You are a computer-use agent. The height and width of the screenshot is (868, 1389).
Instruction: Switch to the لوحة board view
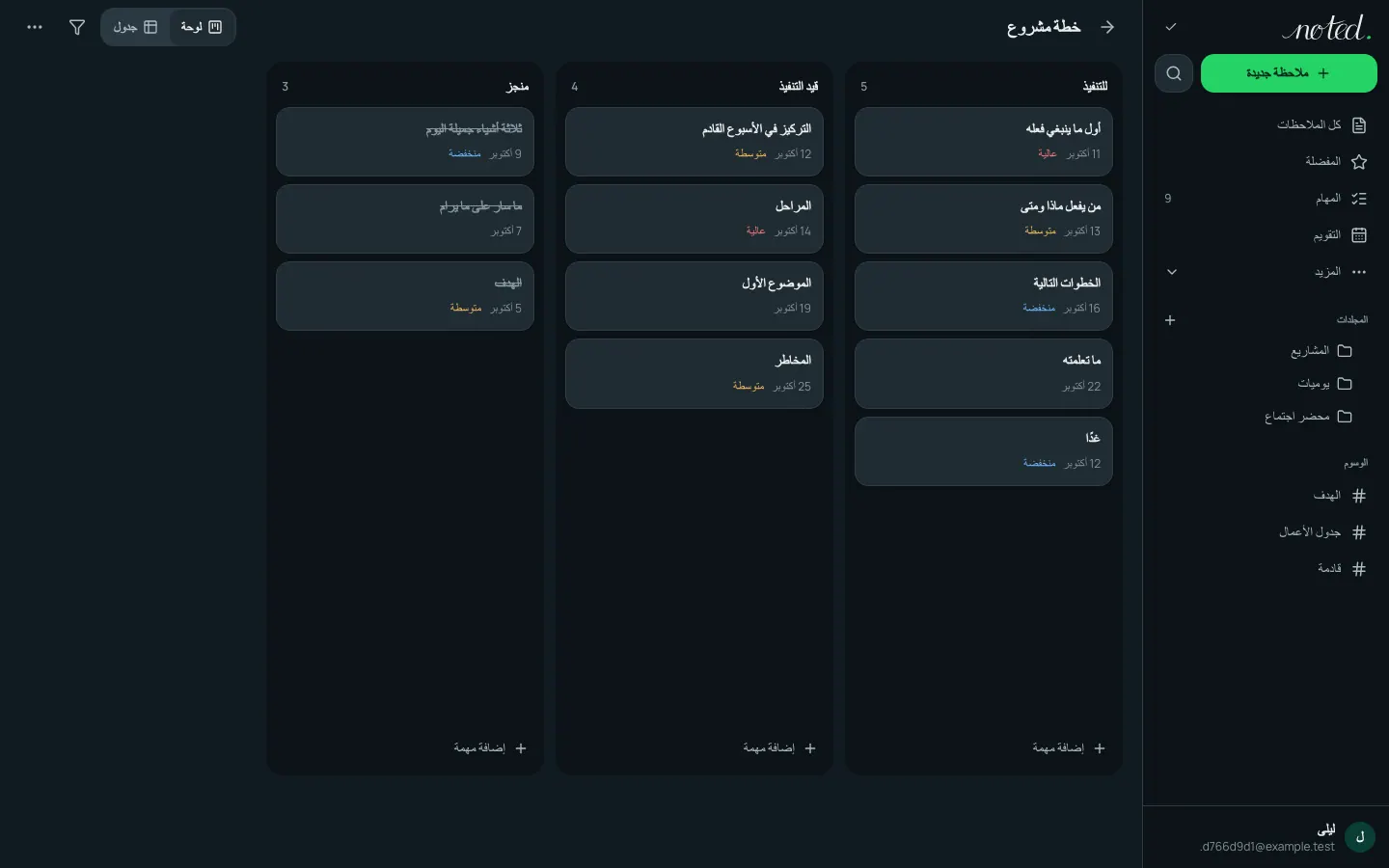pyautogui.click(x=202, y=27)
